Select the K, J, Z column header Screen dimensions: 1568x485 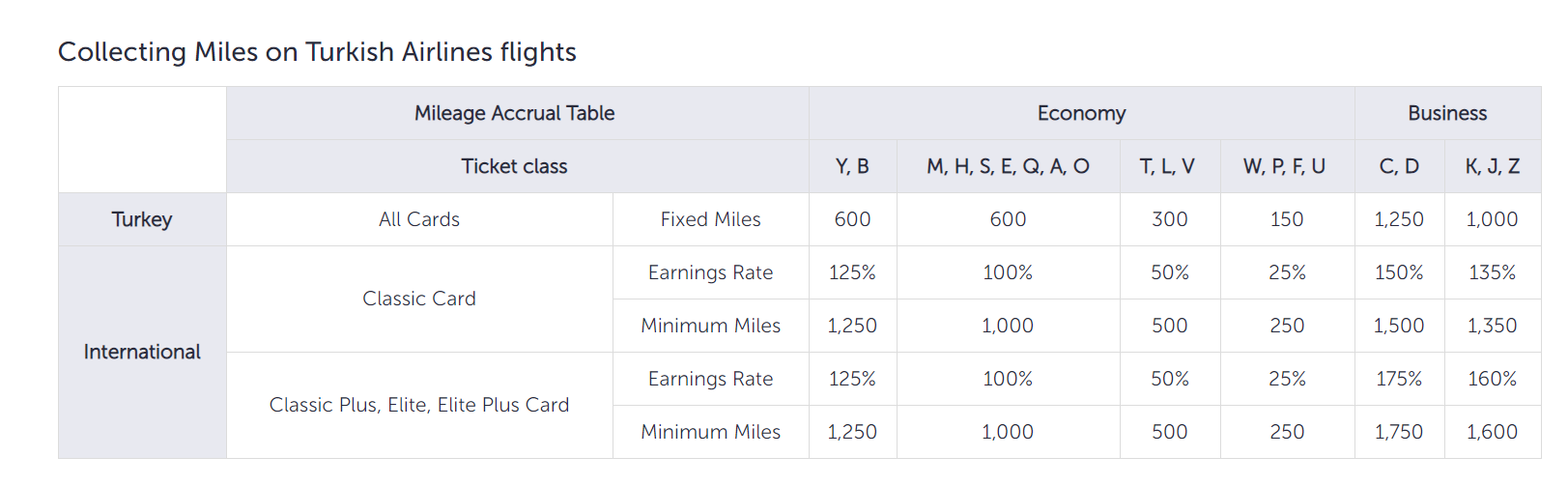1492,166
